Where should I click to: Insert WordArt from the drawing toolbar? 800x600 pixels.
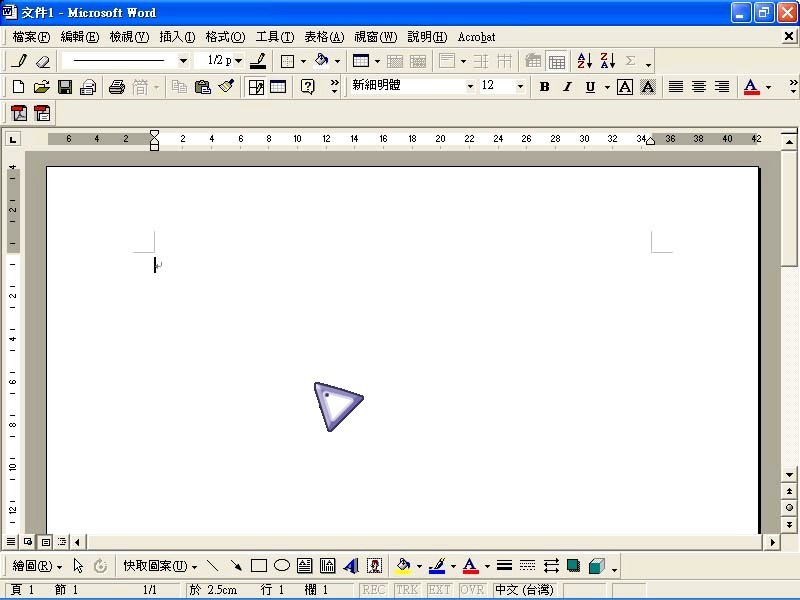pyautogui.click(x=350, y=566)
